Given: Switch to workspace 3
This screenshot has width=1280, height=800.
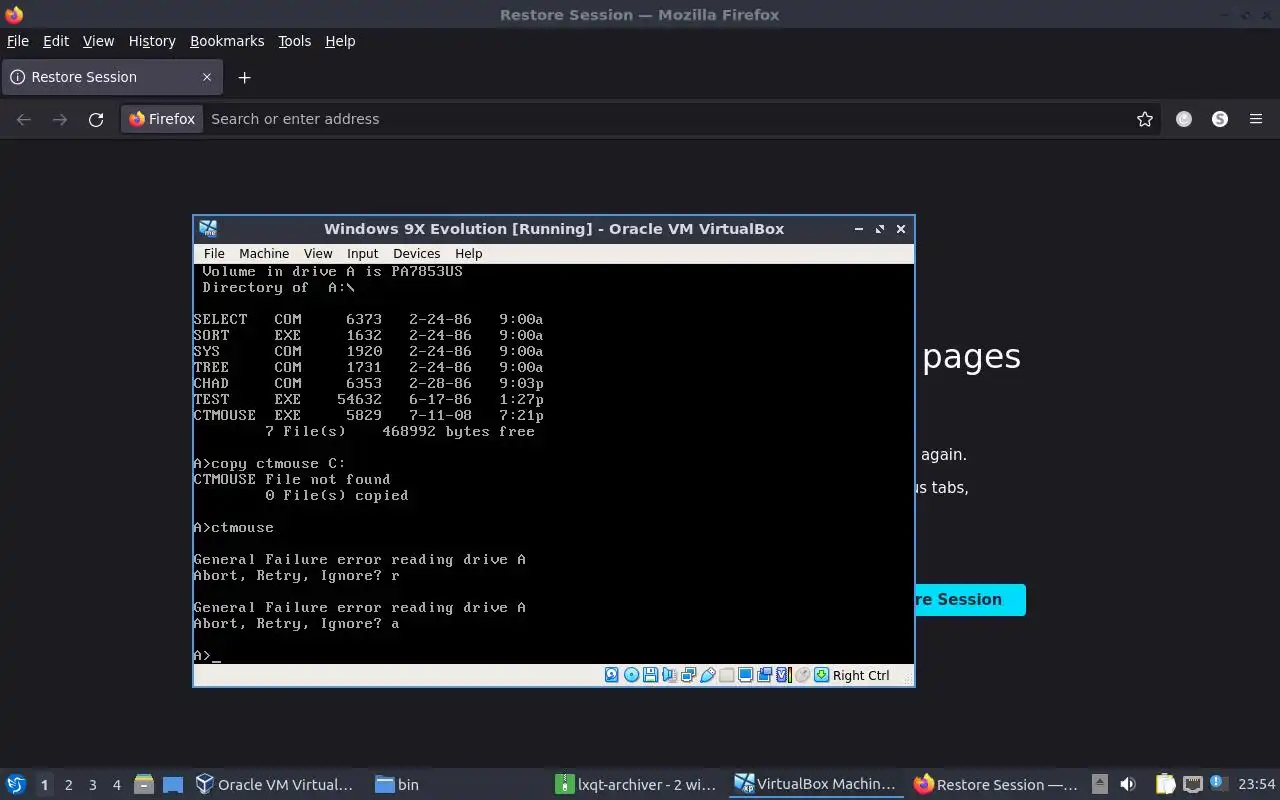Looking at the screenshot, I should pyautogui.click(x=92, y=785).
